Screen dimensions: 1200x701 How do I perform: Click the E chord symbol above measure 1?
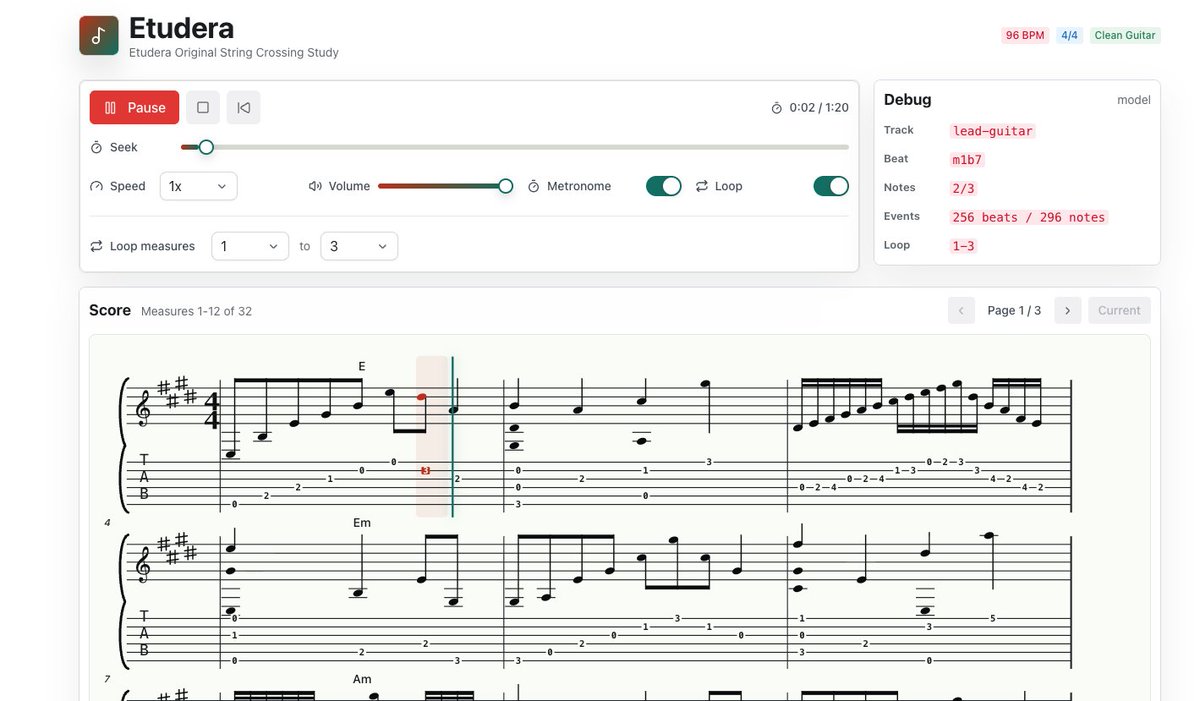click(x=362, y=367)
